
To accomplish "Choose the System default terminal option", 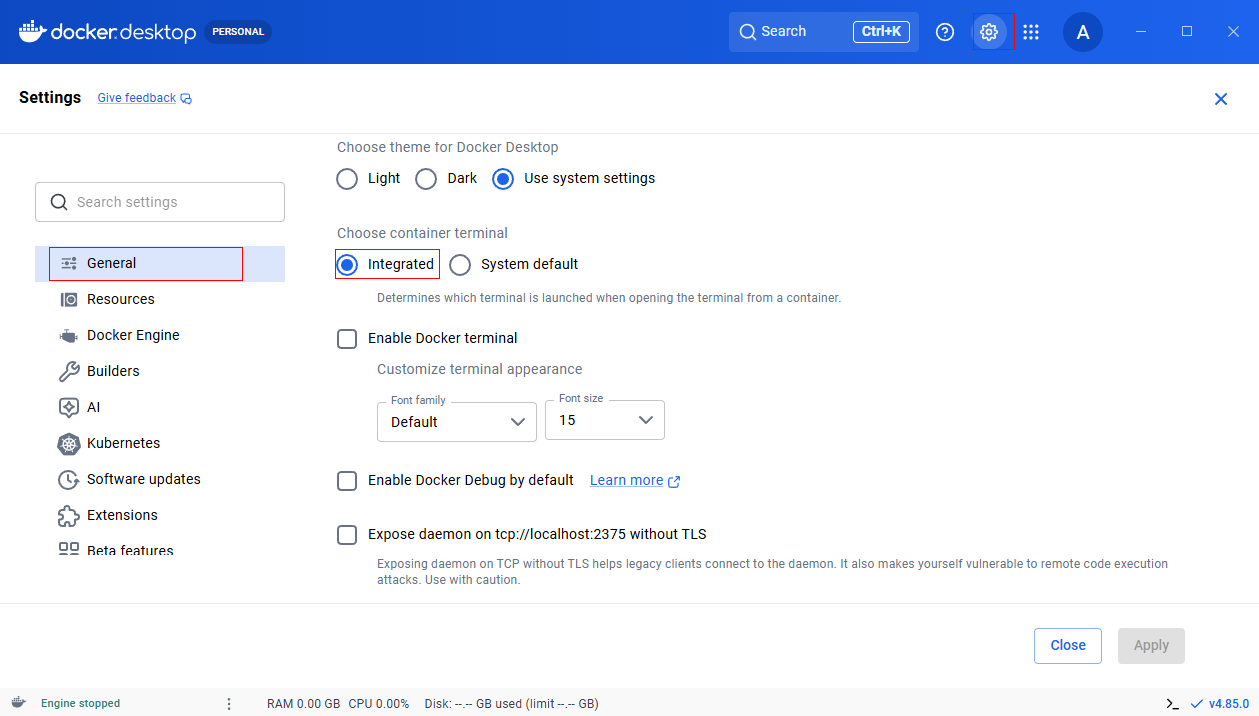I will (x=460, y=265).
